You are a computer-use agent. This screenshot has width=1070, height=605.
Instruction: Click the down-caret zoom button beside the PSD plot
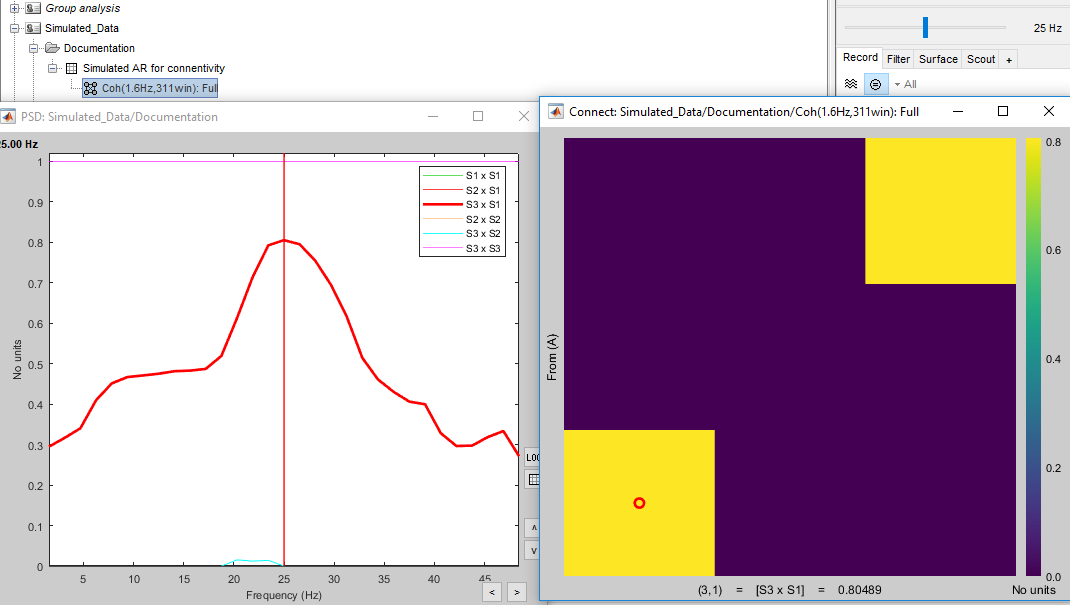click(x=533, y=550)
